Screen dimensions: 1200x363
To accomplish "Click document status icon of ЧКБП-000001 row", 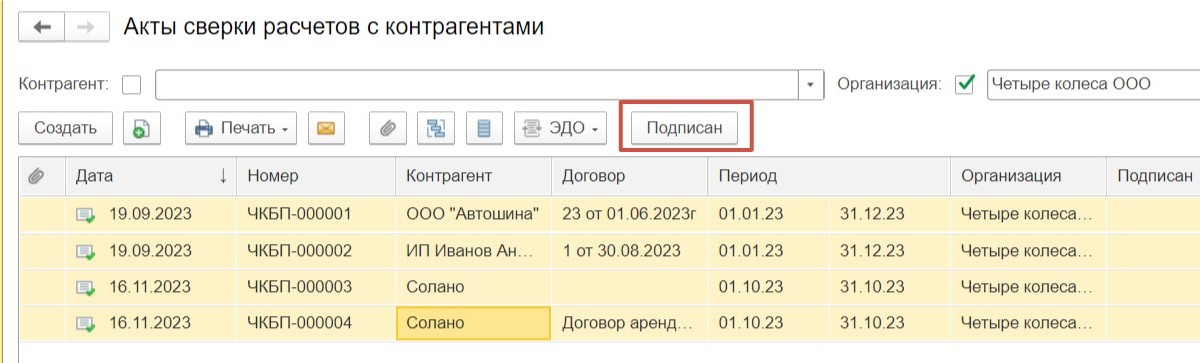I will click(x=86, y=214).
